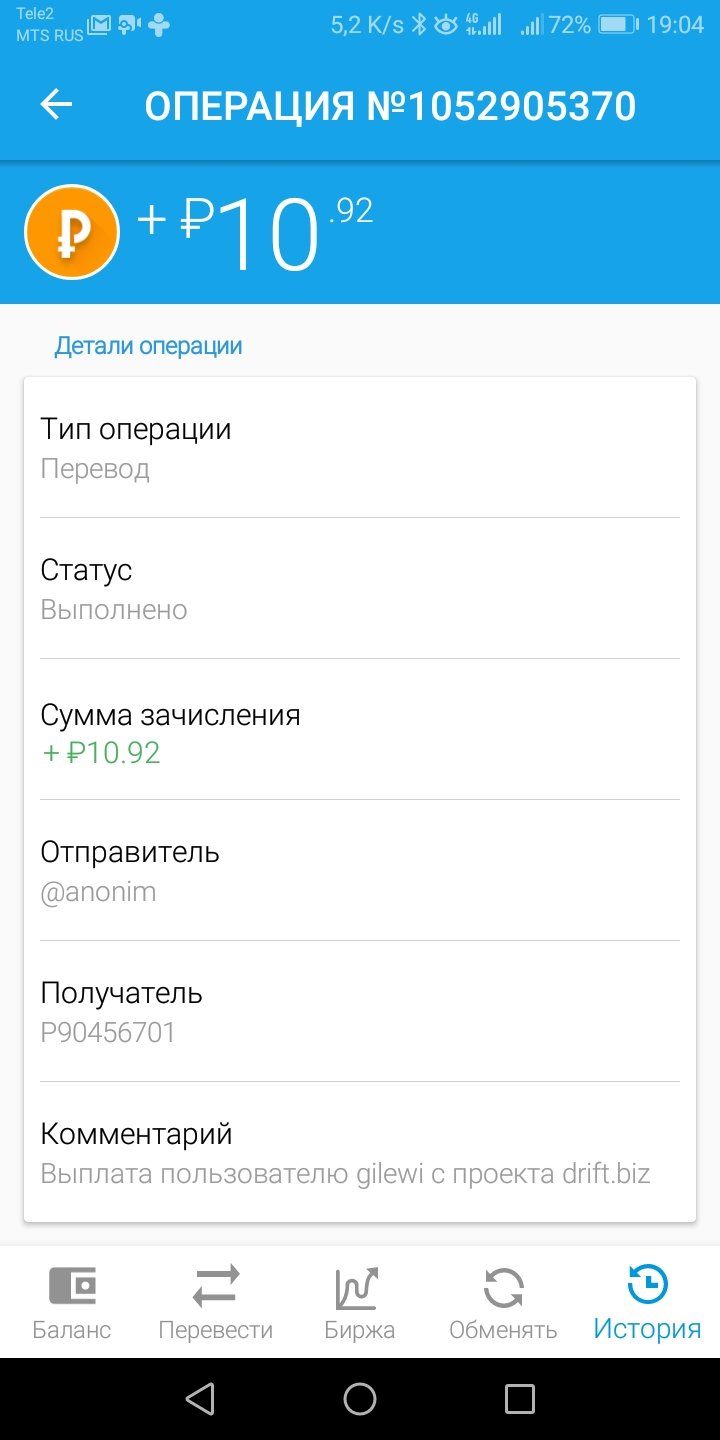720x1440 pixels.
Task: Select the История clock icon
Action: (x=647, y=1285)
